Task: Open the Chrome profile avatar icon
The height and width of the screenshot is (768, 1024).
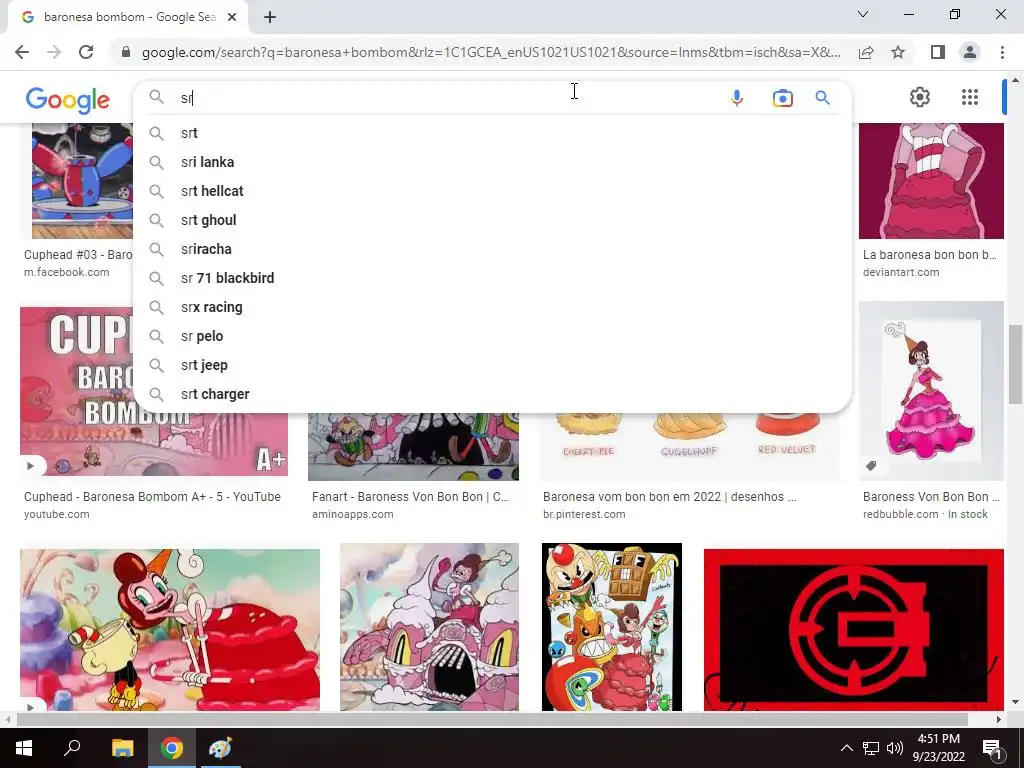Action: tap(970, 52)
